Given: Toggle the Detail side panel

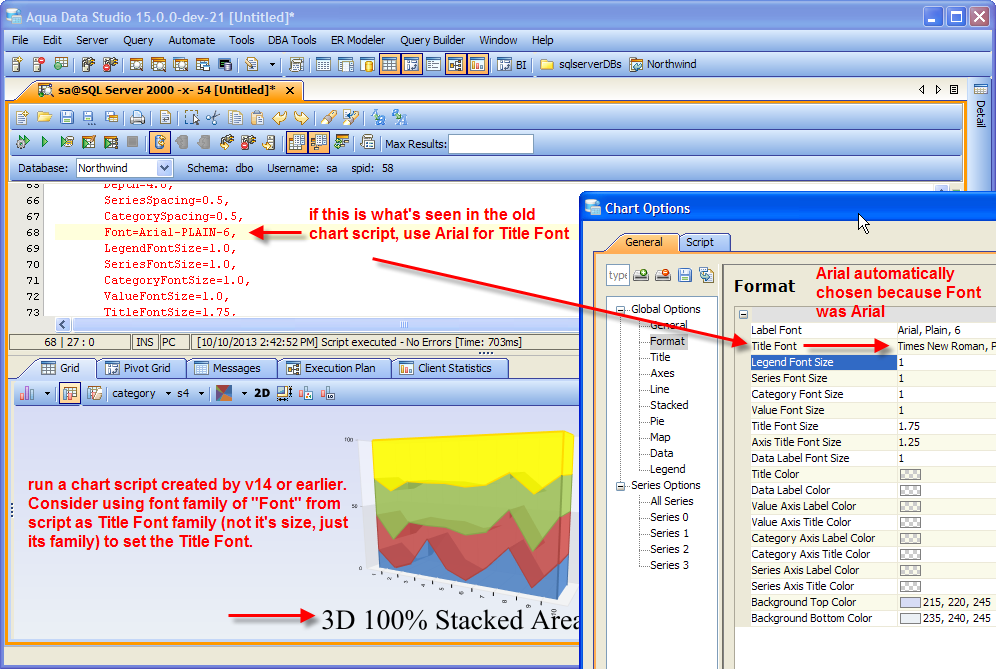Looking at the screenshot, I should [x=981, y=105].
